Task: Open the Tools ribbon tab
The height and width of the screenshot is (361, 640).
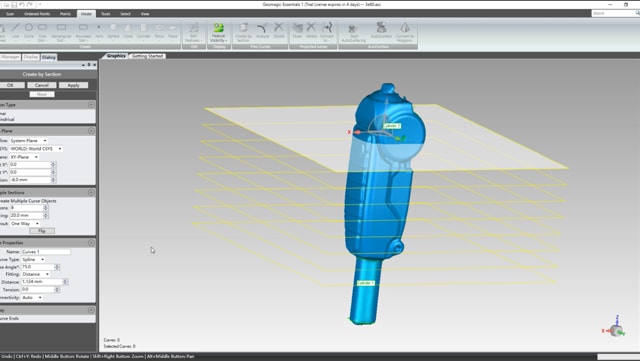Action: pyautogui.click(x=105, y=14)
